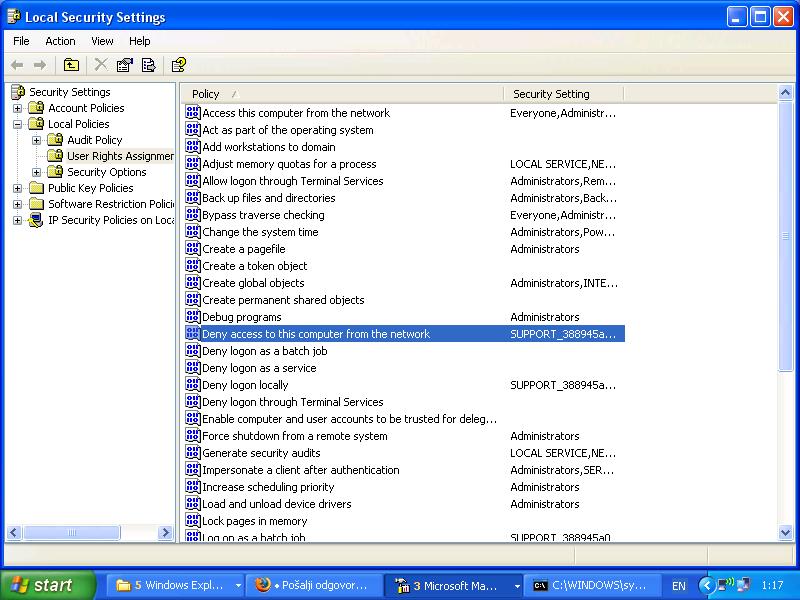Click the IP Security Policies tree icon

click(x=36, y=220)
